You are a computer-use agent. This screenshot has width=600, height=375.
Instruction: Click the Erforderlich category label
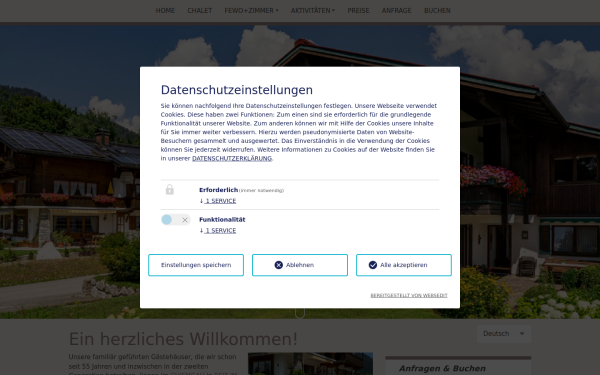tap(218, 190)
